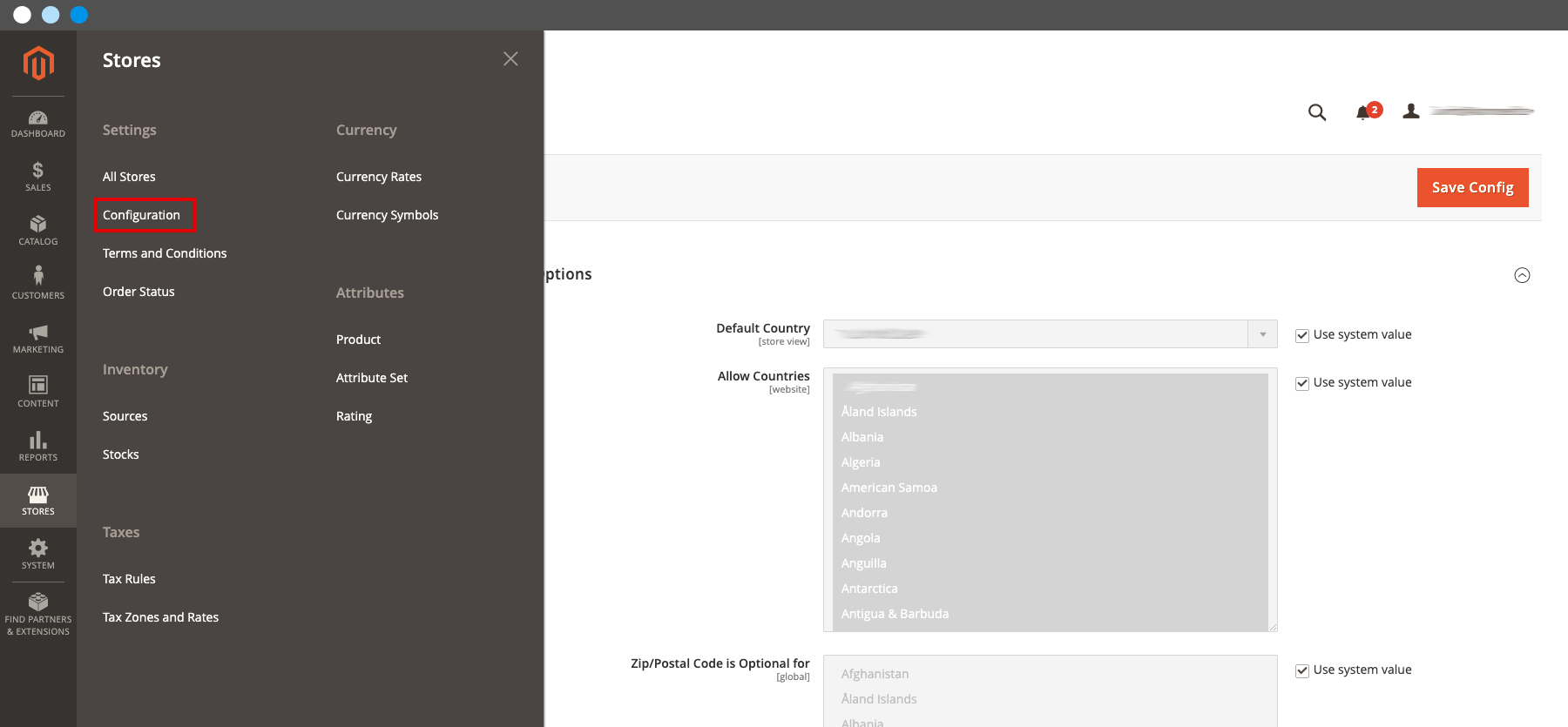Select Andorra in Allow Countries list
The image size is (1568, 727).
(x=1050, y=513)
